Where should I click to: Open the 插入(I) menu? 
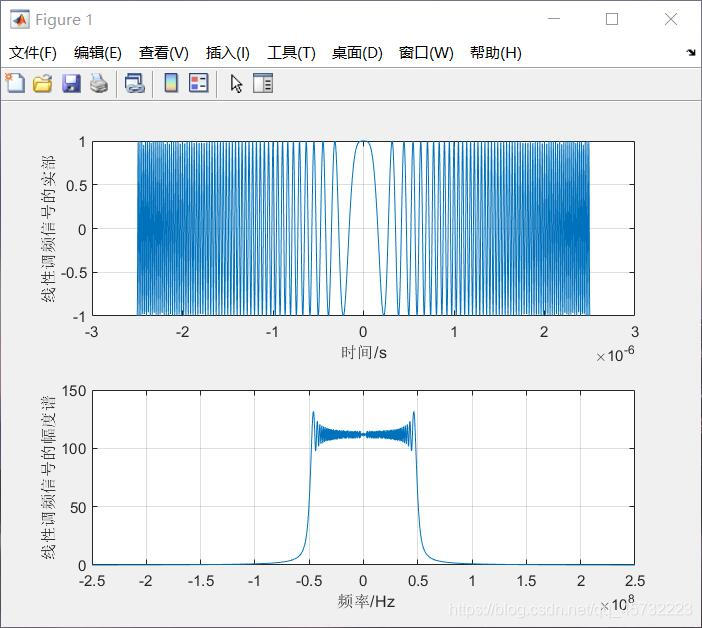point(227,53)
